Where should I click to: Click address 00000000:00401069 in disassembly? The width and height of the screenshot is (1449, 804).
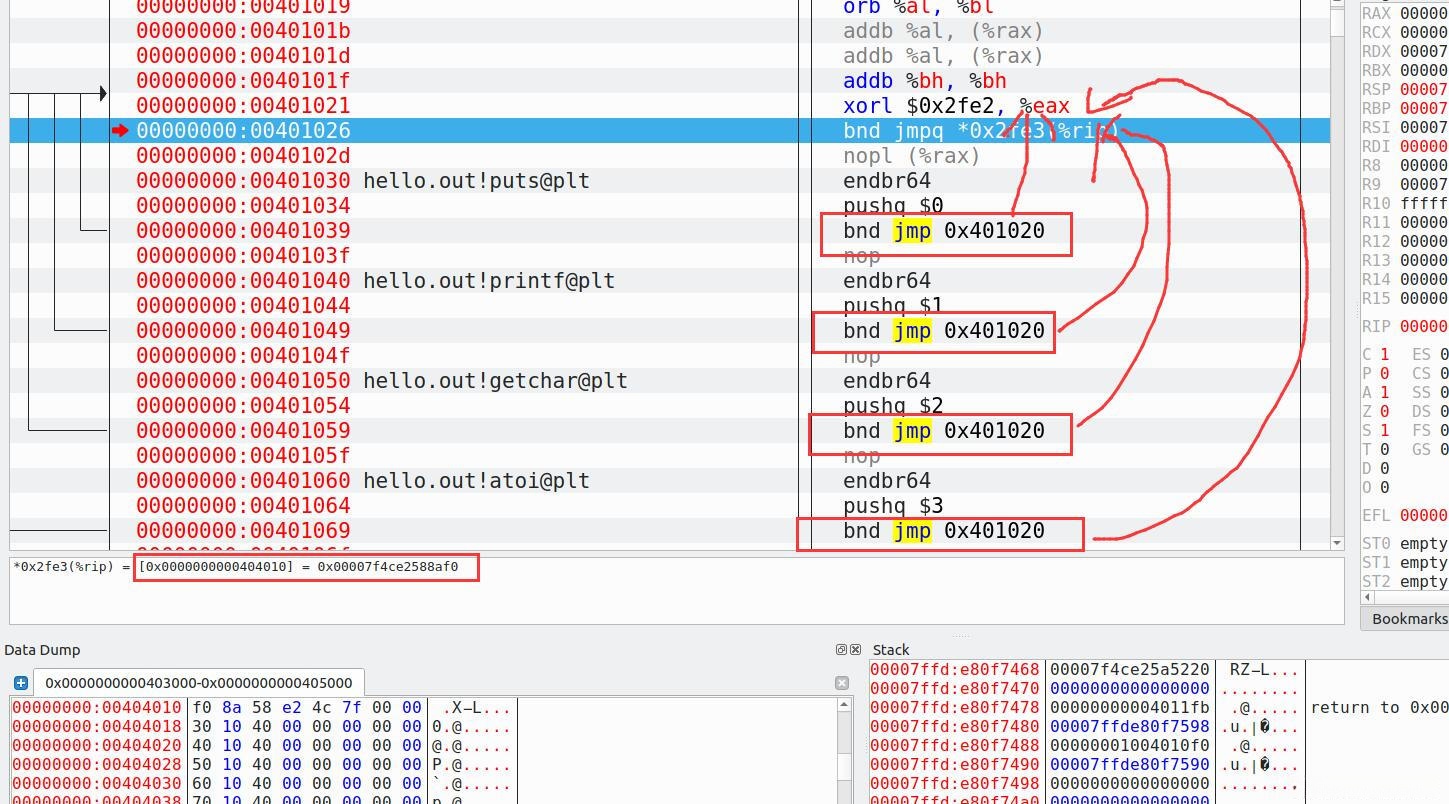click(243, 531)
